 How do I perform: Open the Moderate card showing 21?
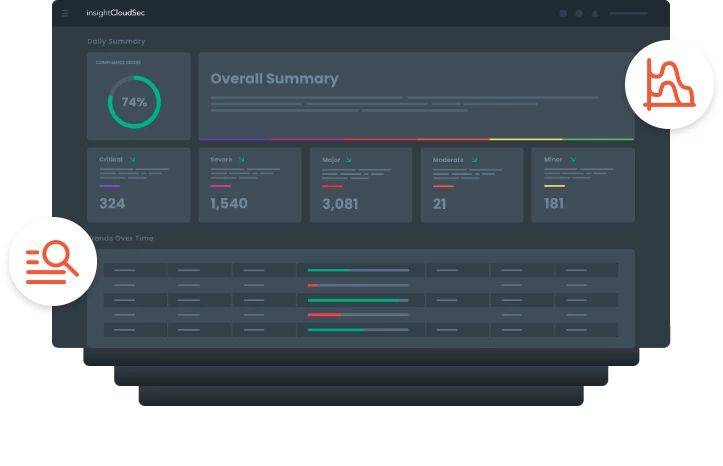click(x=471, y=185)
